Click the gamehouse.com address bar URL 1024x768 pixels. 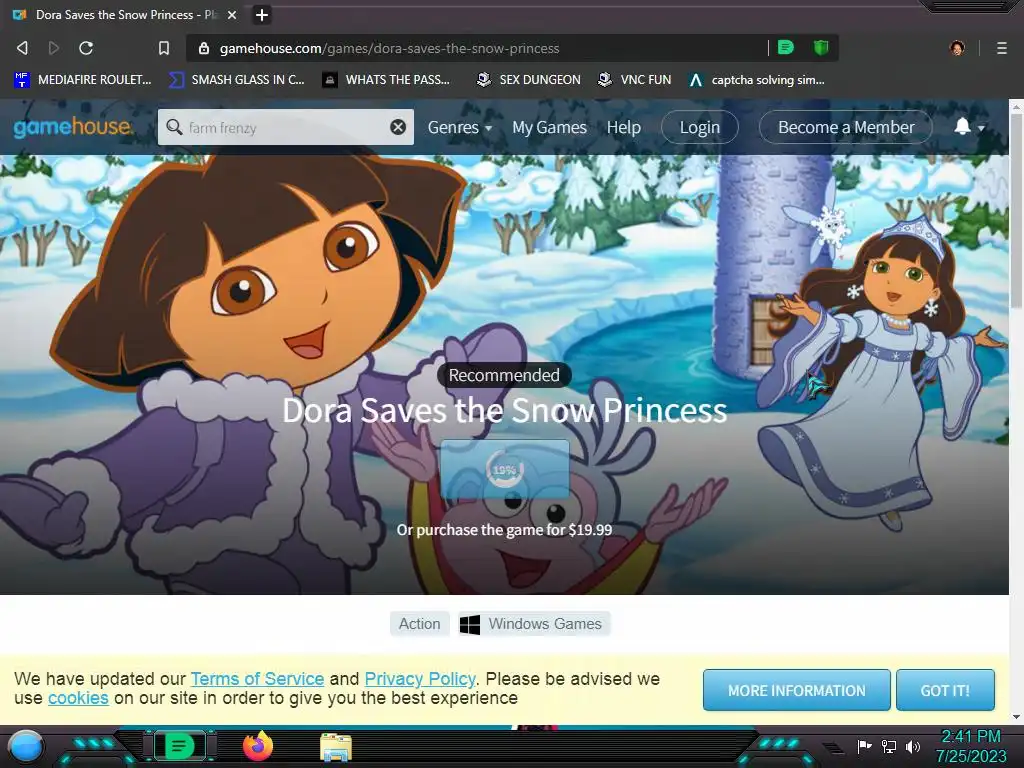tap(389, 48)
